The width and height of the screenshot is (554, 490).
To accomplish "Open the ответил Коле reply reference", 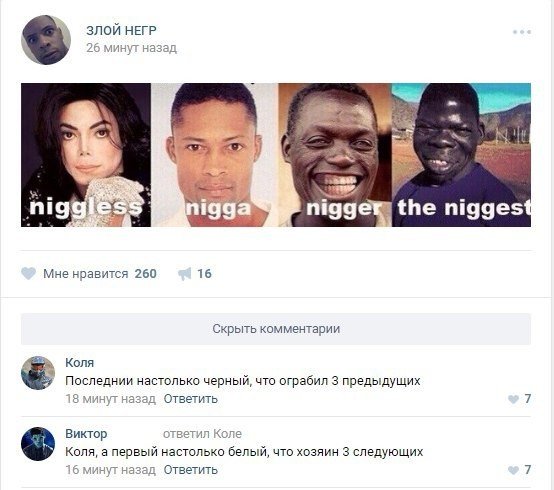I will click(x=202, y=434).
